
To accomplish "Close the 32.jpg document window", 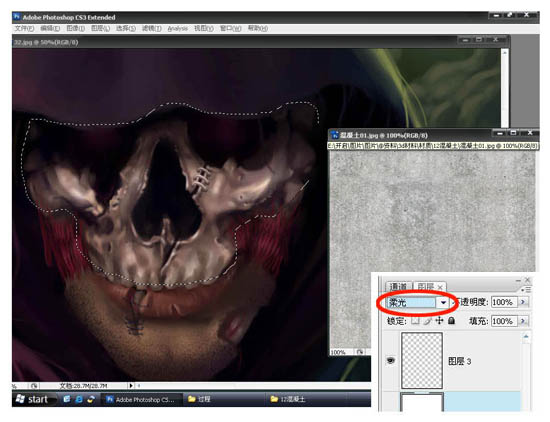I will click(x=495, y=40).
